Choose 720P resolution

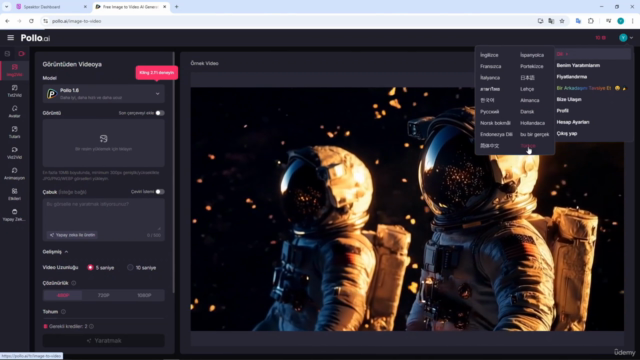pyautogui.click(x=103, y=295)
